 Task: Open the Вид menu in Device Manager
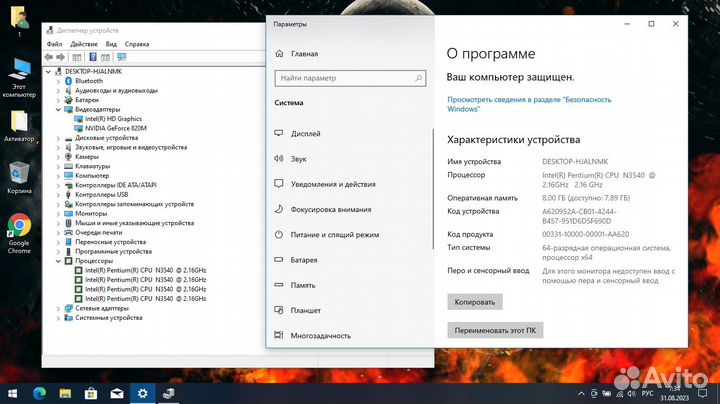(111, 44)
